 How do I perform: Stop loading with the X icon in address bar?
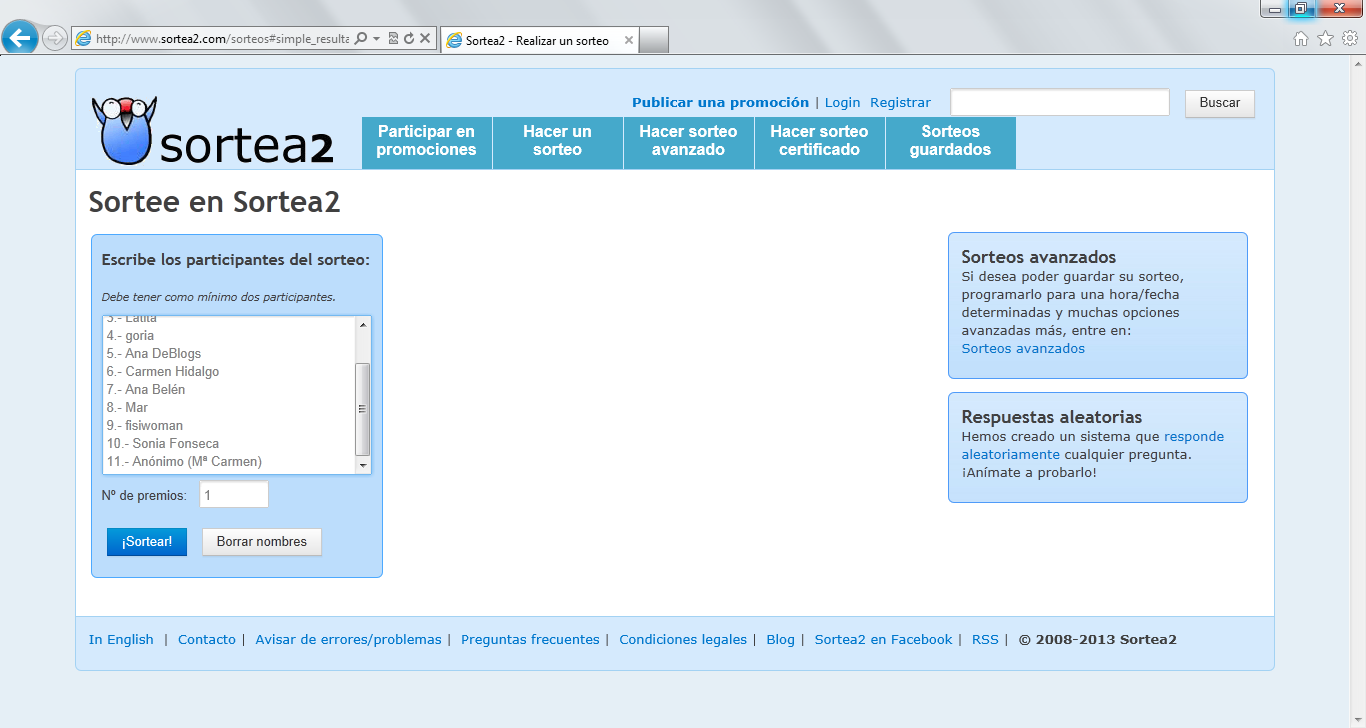(x=425, y=39)
